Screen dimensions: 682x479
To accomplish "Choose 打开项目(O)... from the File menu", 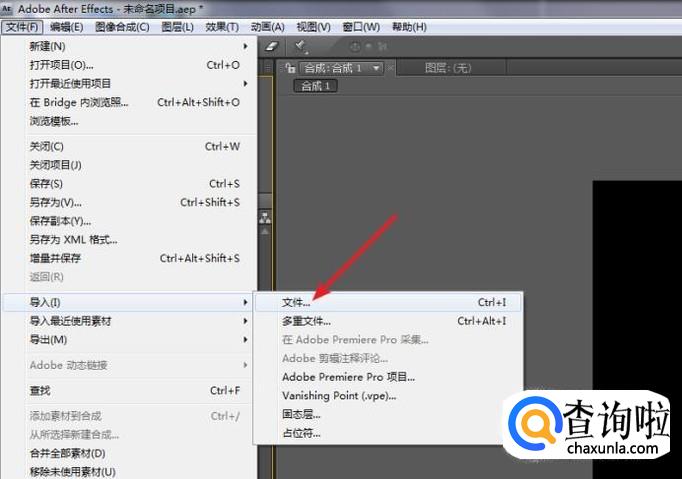I will tap(130, 65).
